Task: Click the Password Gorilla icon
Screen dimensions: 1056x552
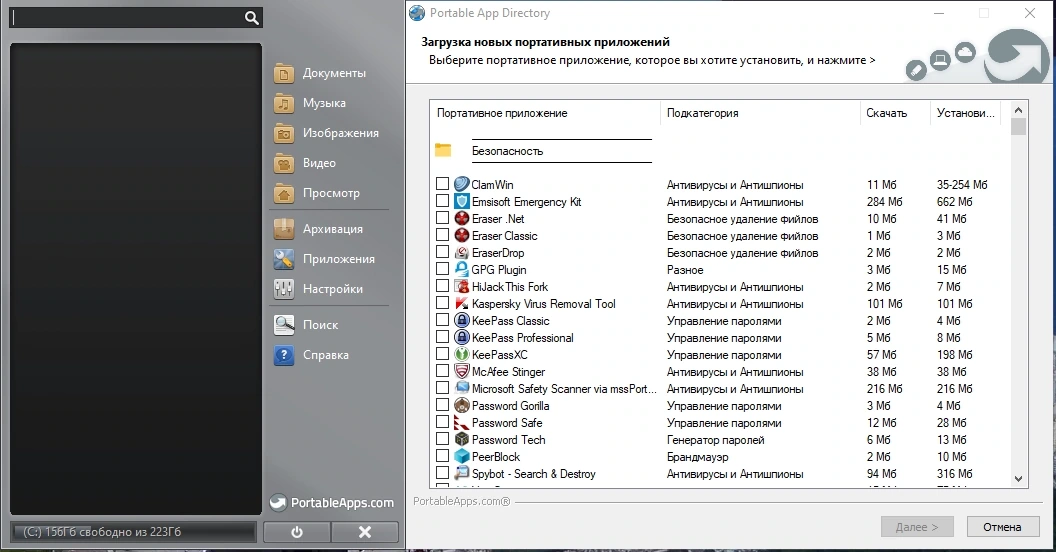Action: coord(461,405)
